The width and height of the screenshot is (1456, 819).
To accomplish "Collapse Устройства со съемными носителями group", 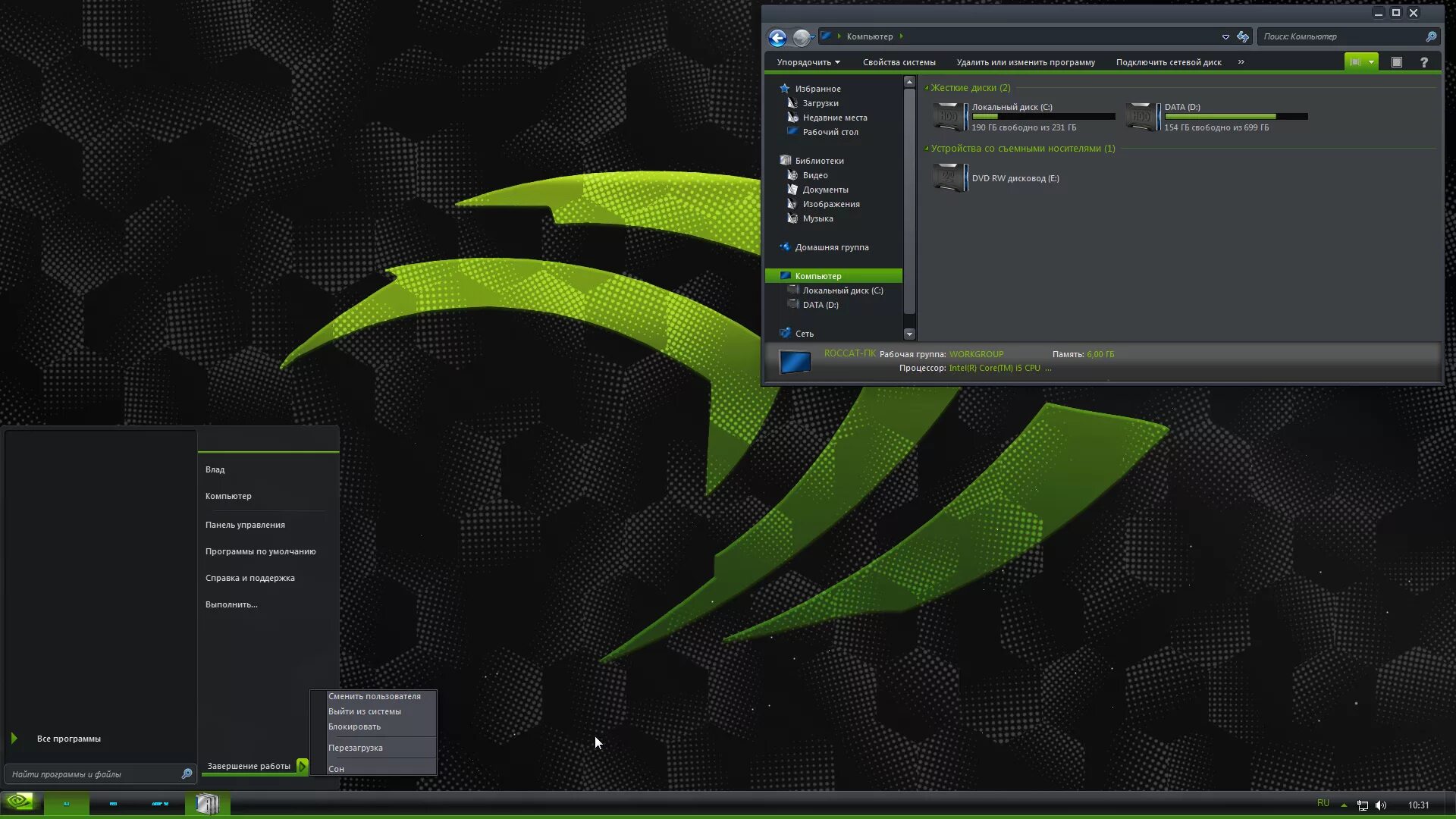I will [x=927, y=149].
